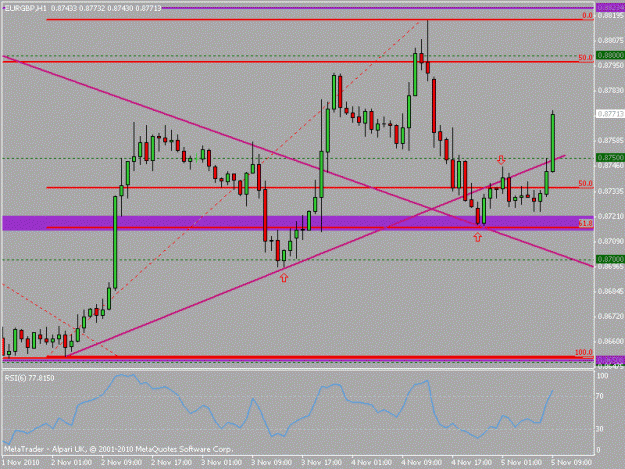Click the green 0.87500 level price label
Viewport: 625px width, 469px height.
coord(610,158)
